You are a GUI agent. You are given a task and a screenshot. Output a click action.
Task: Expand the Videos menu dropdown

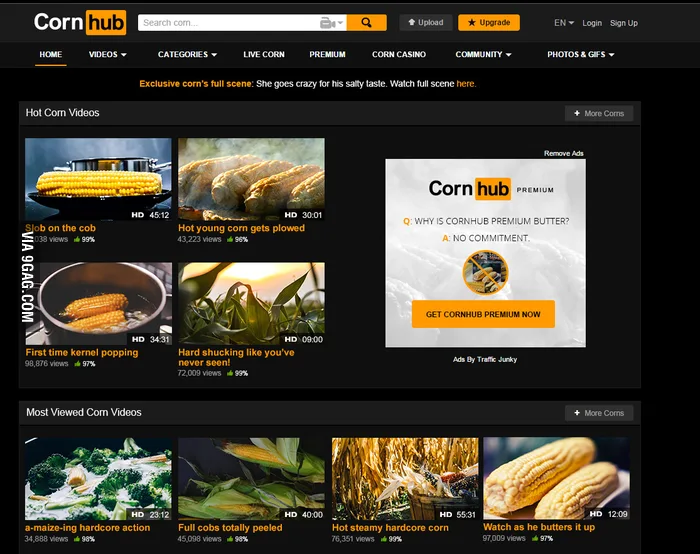pyautogui.click(x=108, y=54)
